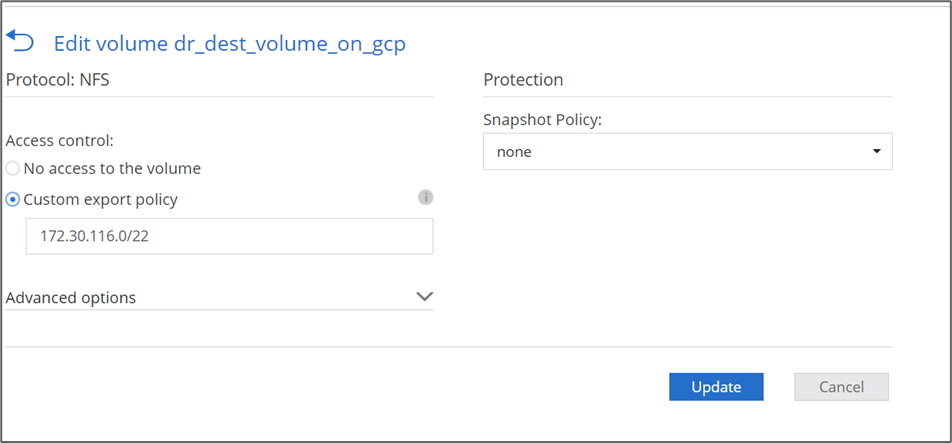Select 'No access to the volume' radio button

[13, 169]
